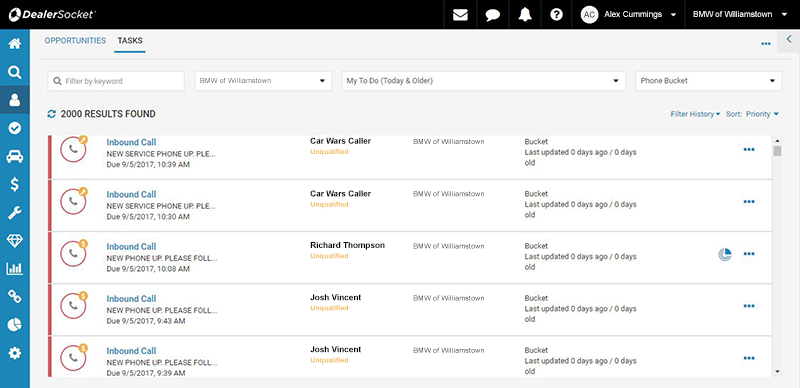The image size is (800, 388).
Task: Click the notifications bell icon
Action: (525, 15)
